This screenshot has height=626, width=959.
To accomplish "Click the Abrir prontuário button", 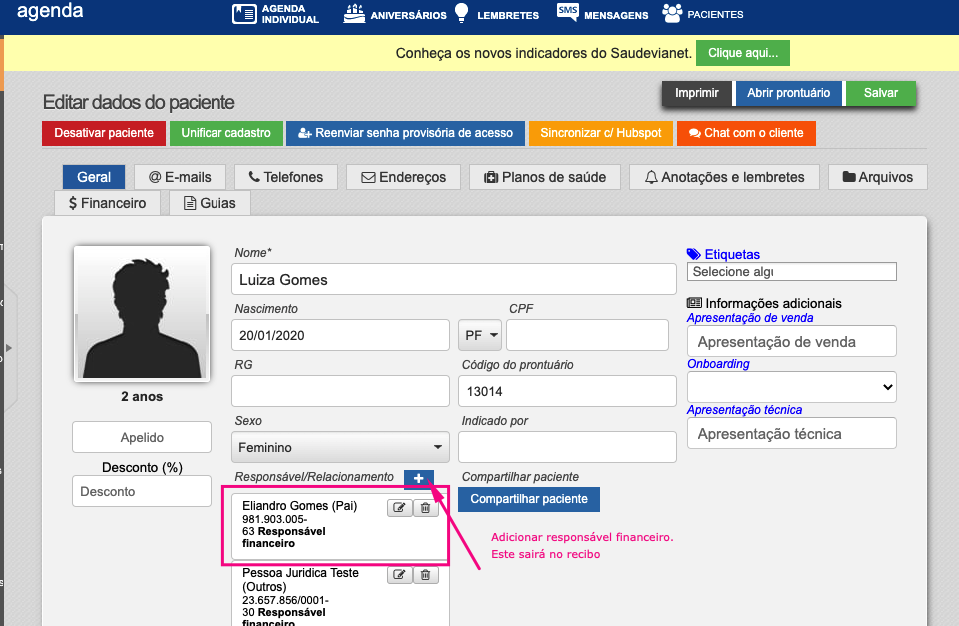I will pyautogui.click(x=788, y=93).
